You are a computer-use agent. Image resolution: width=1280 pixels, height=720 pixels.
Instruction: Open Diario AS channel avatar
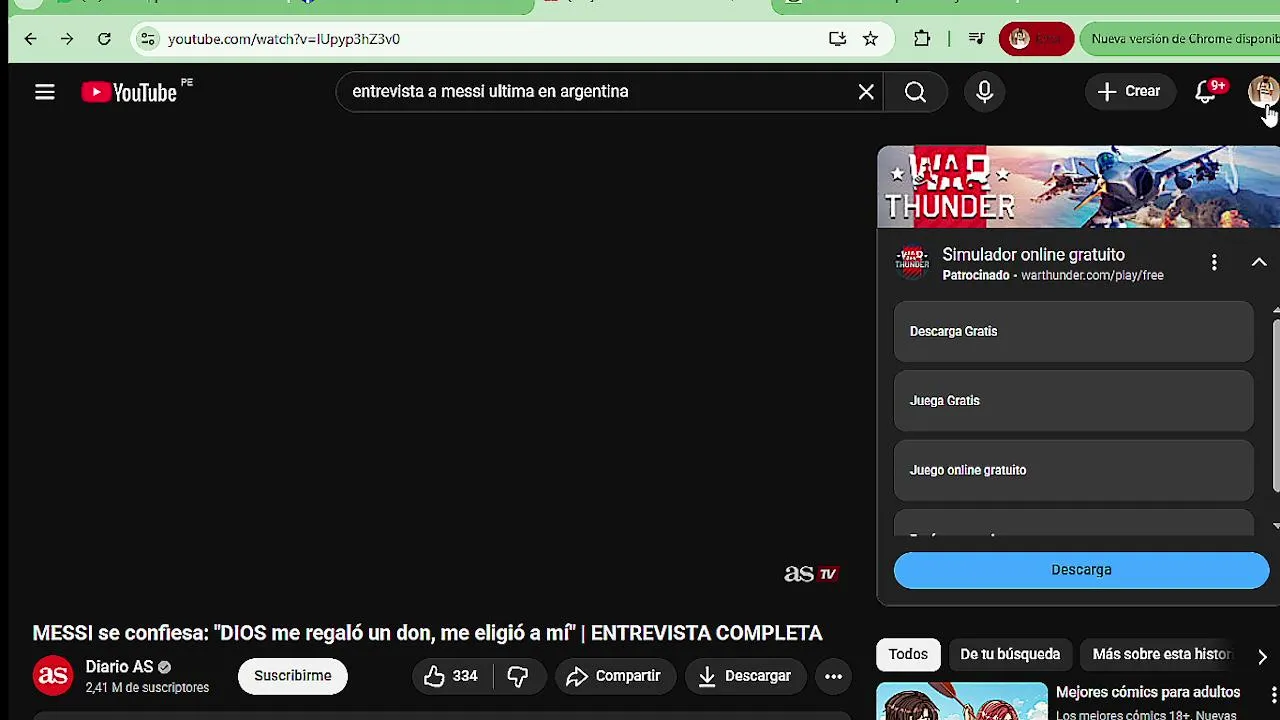(53, 676)
